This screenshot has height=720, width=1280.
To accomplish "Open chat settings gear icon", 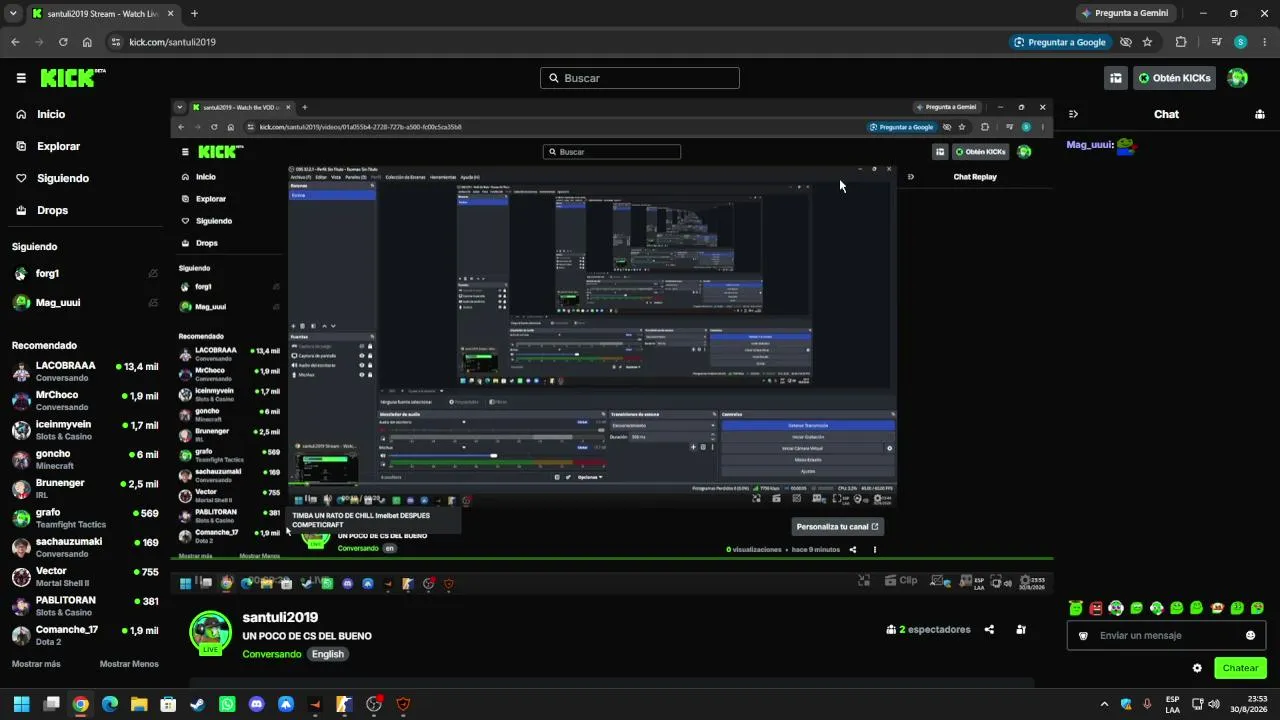I will coord(1197,668).
